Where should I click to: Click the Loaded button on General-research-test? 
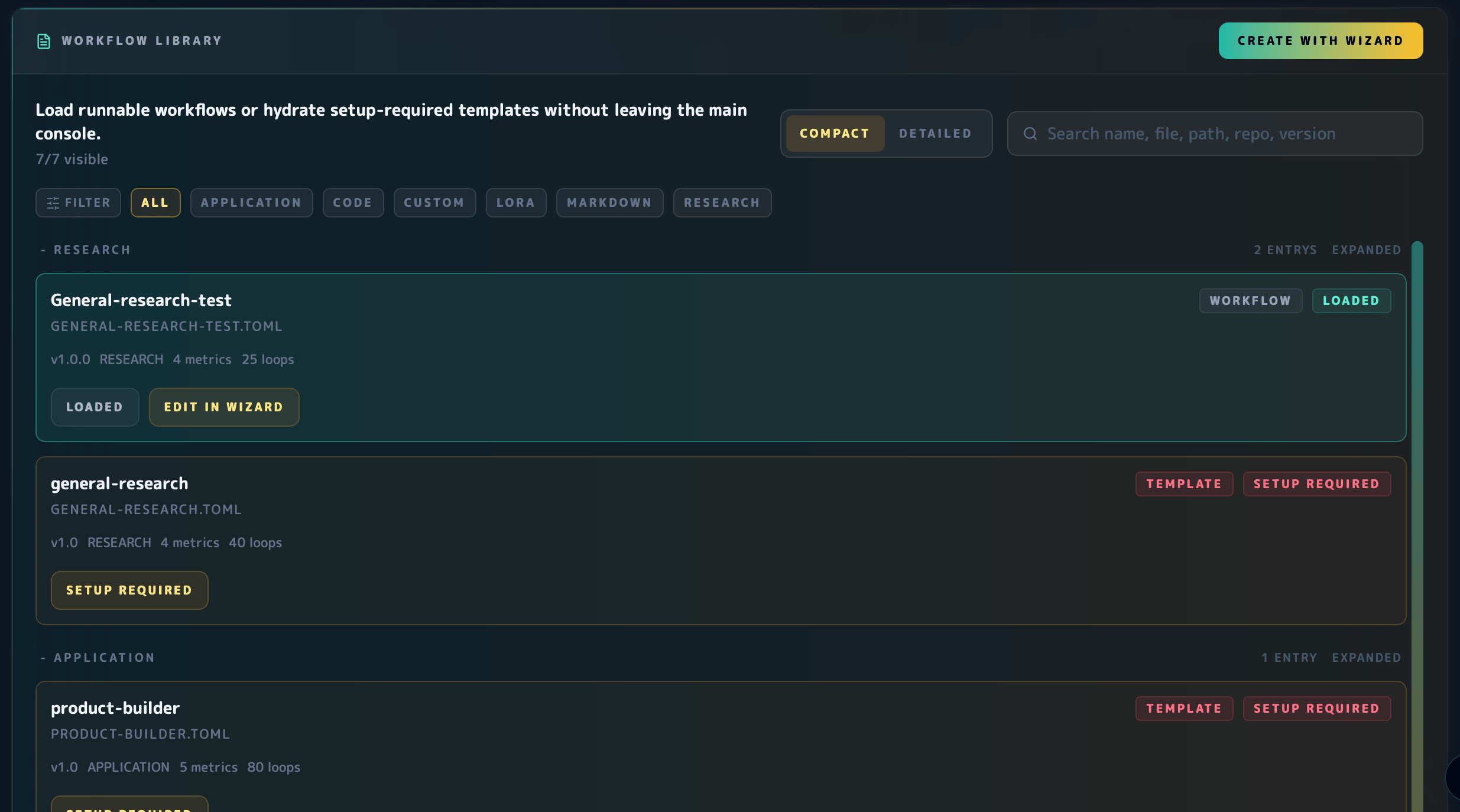[95, 407]
